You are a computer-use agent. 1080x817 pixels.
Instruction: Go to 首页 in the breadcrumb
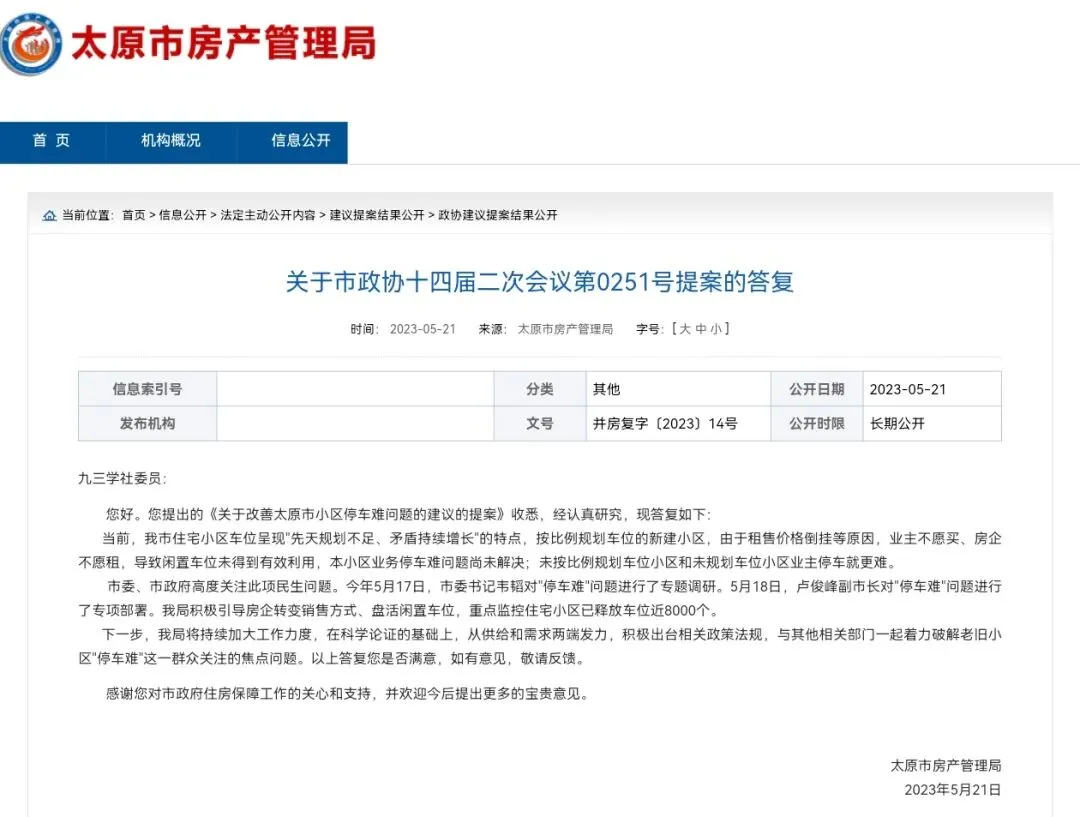pos(134,215)
